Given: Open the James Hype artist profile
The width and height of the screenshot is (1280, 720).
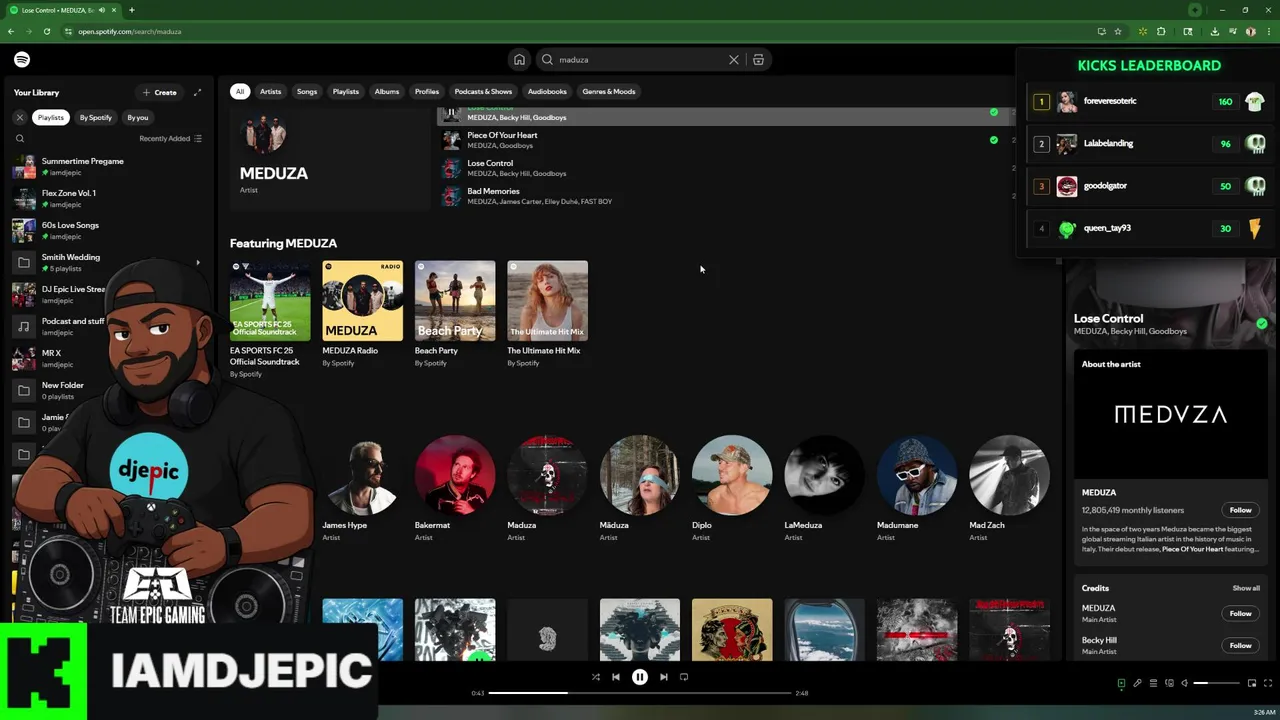Looking at the screenshot, I should click(x=362, y=488).
